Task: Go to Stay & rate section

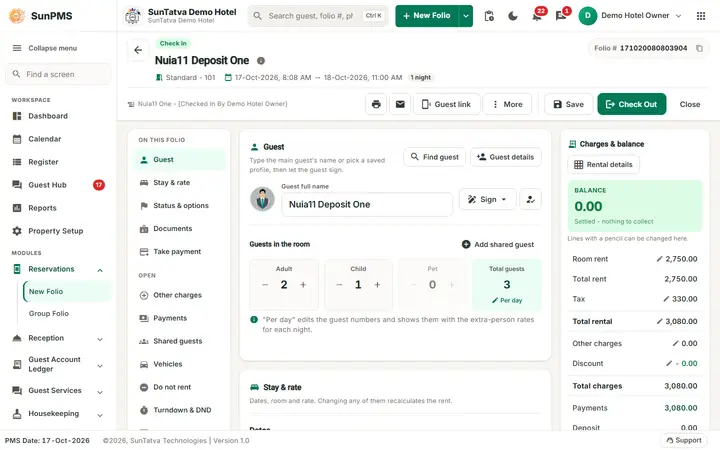Action: [x=179, y=183]
